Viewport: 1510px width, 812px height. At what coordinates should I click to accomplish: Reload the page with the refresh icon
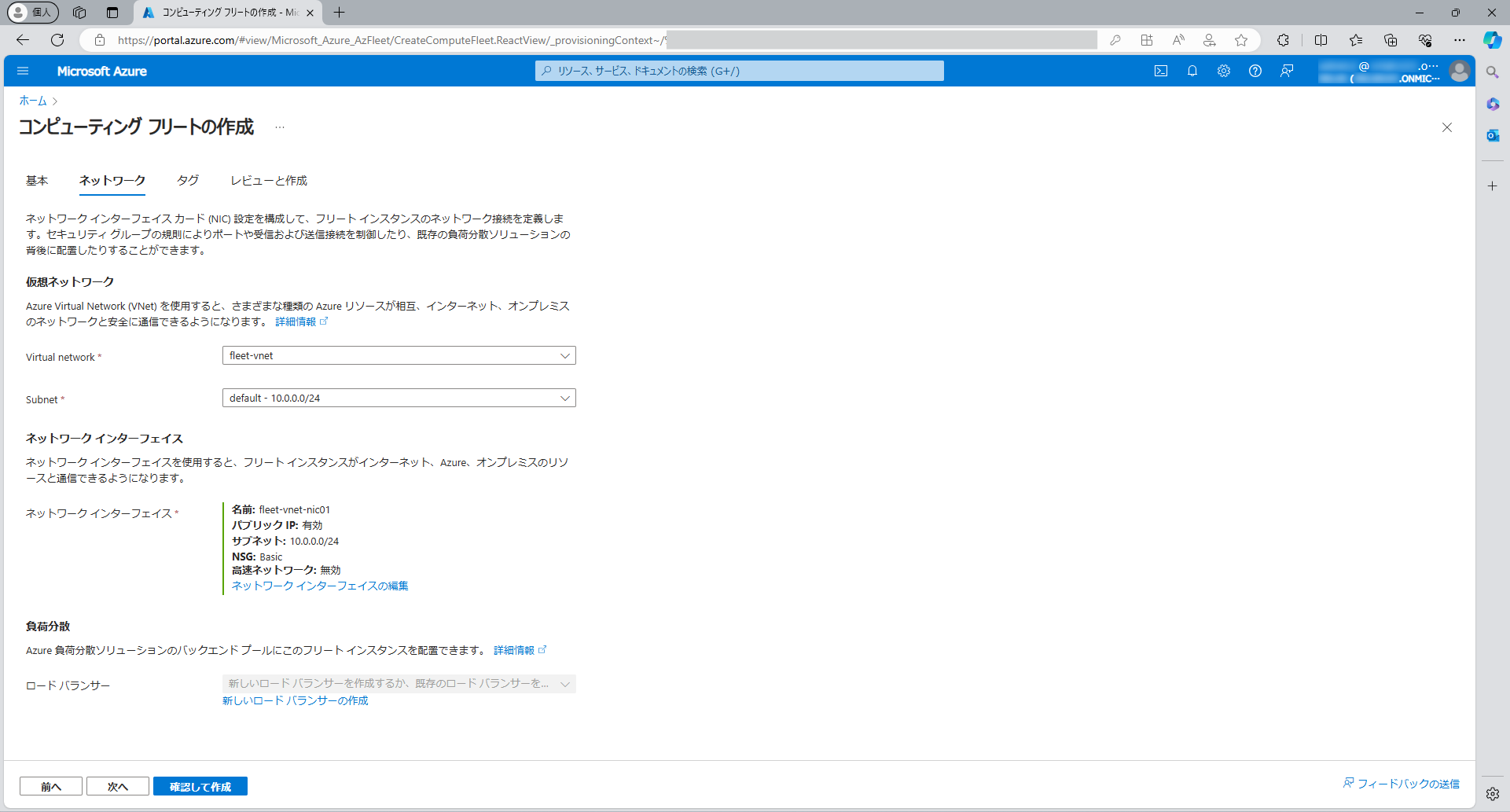tap(57, 40)
